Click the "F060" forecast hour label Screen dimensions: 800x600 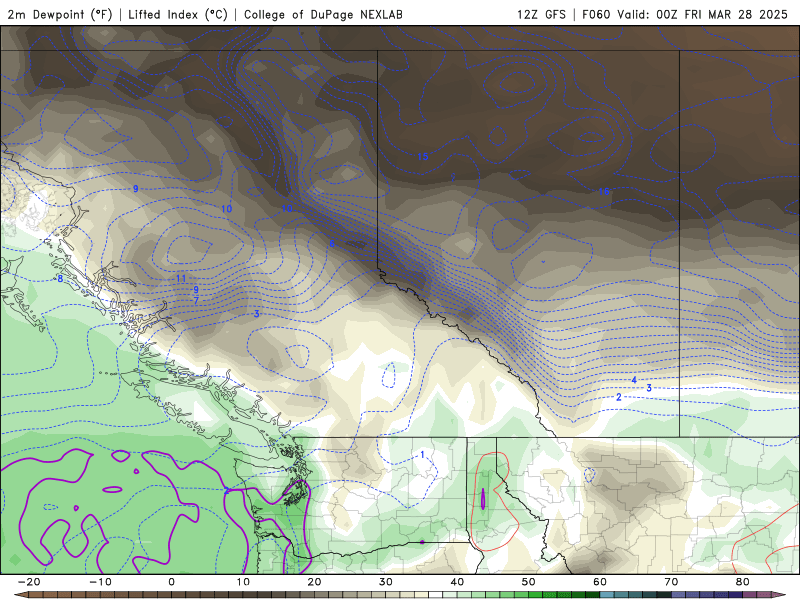click(x=596, y=15)
